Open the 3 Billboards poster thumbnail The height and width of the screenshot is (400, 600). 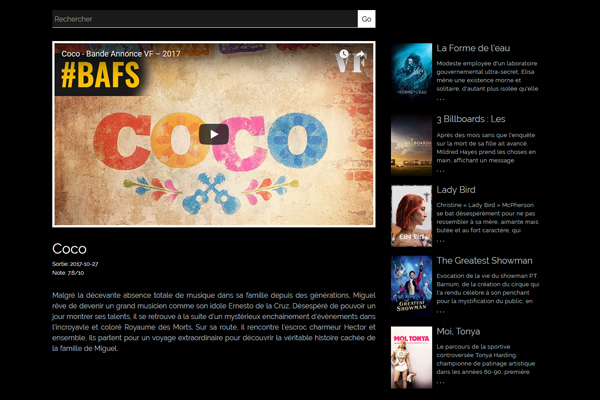coord(411,145)
